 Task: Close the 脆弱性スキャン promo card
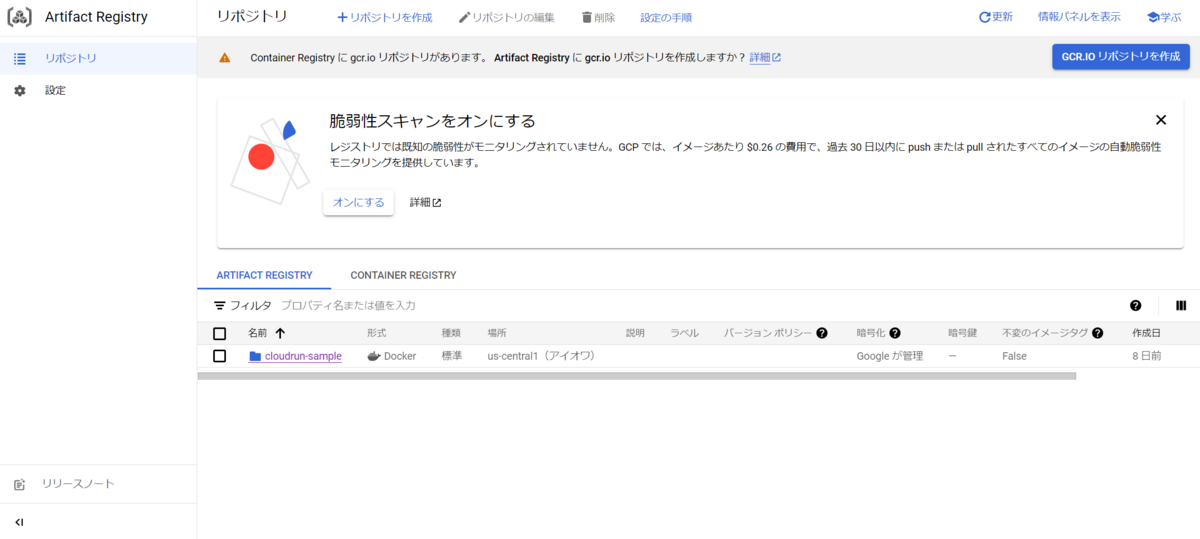click(1161, 120)
